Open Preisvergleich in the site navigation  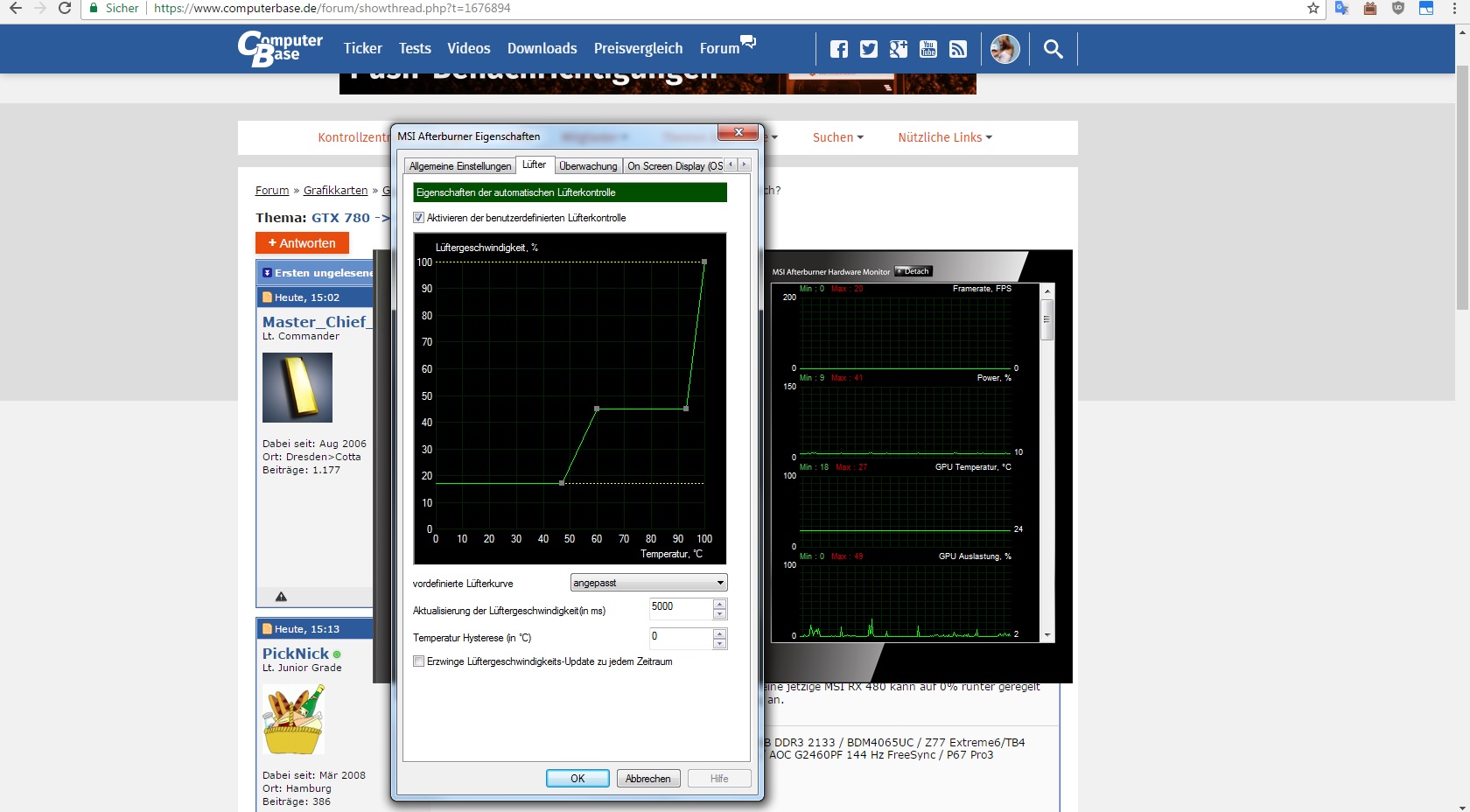pos(638,49)
